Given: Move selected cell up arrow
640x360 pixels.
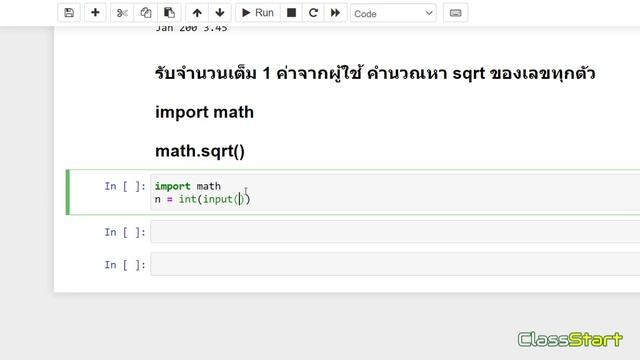Looking at the screenshot, I should coord(197,13).
